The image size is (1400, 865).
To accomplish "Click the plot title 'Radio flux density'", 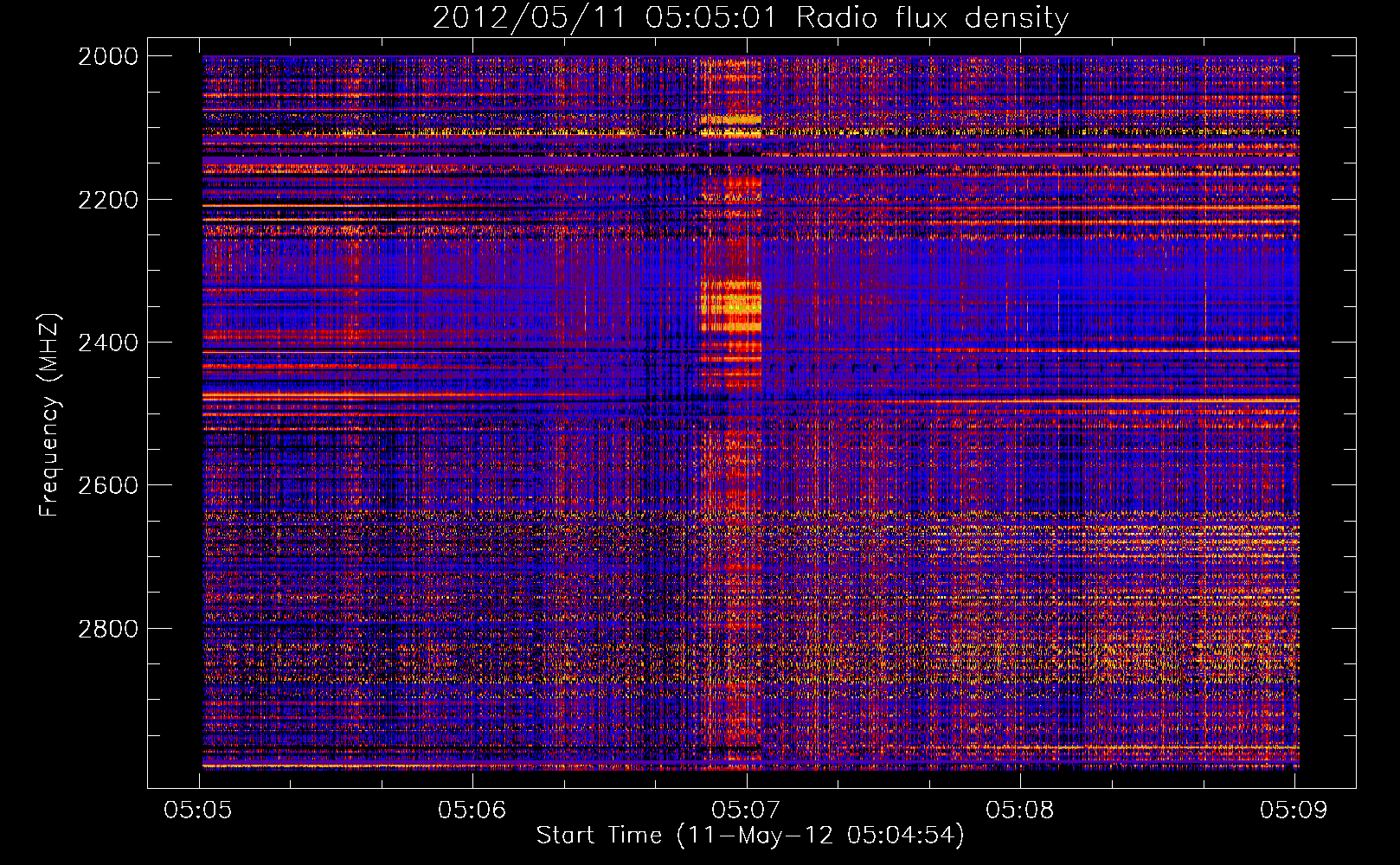I will pyautogui.click(x=932, y=17).
